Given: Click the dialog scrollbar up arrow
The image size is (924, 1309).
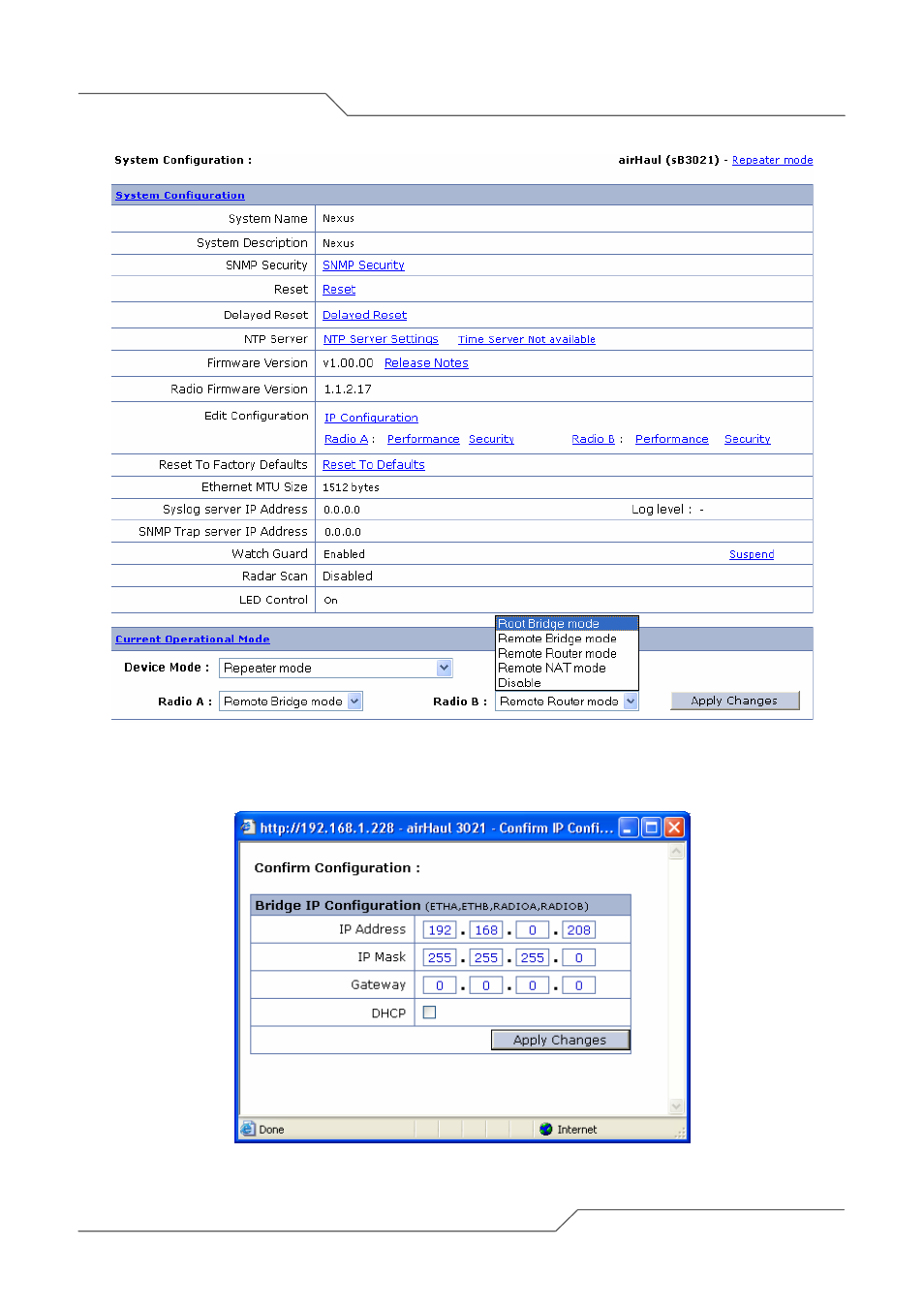Looking at the screenshot, I should 676,852.
